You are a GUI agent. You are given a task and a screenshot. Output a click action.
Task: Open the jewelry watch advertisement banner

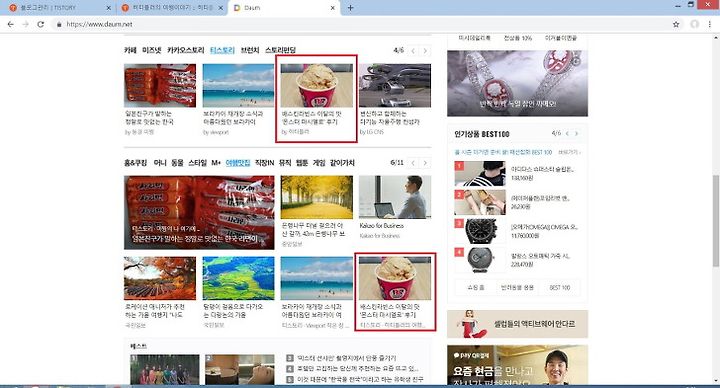point(518,83)
